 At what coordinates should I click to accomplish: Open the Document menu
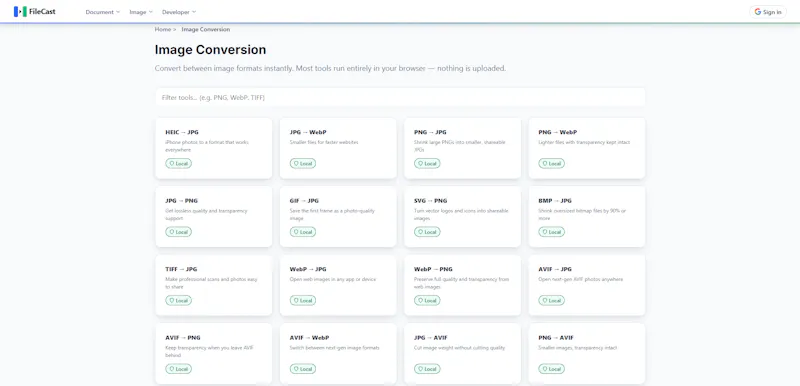pyautogui.click(x=103, y=12)
